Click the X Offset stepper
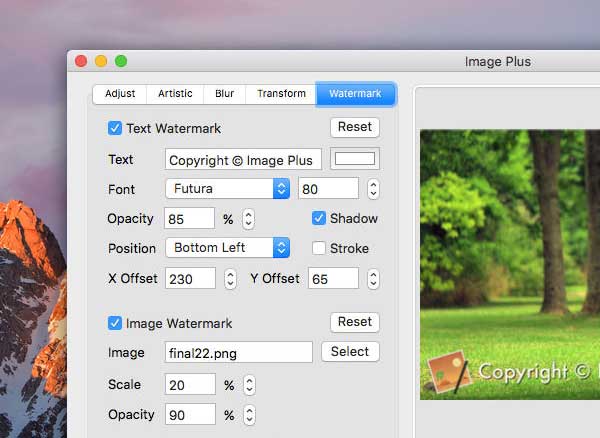The height and width of the screenshot is (438, 600). (x=230, y=279)
